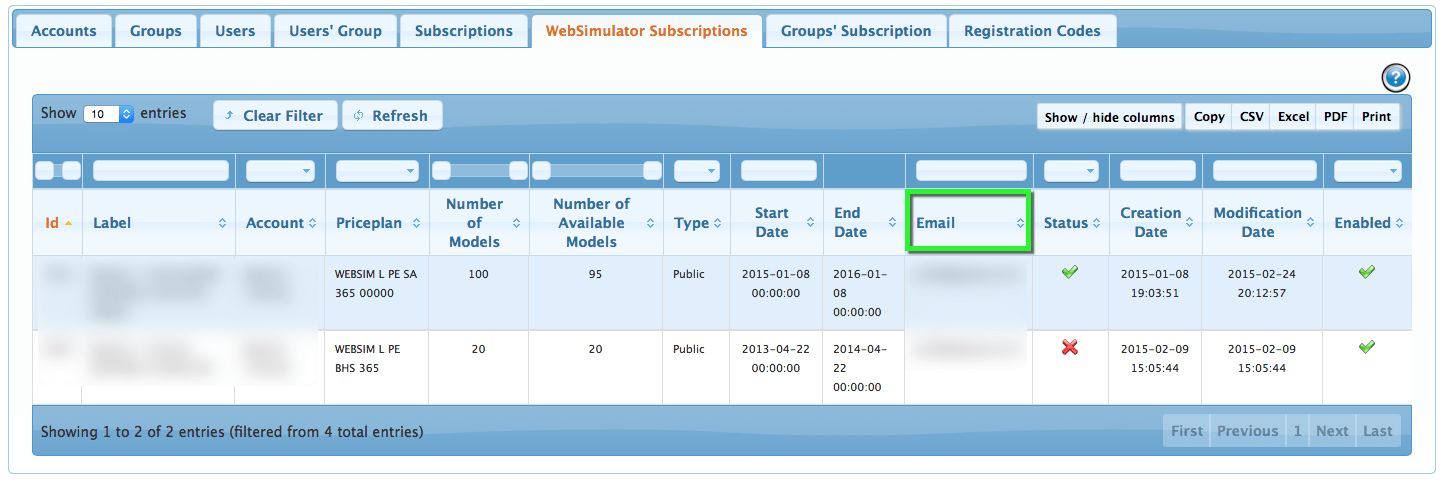1443x484 pixels.
Task: Click the Previous page button
Action: (1247, 431)
